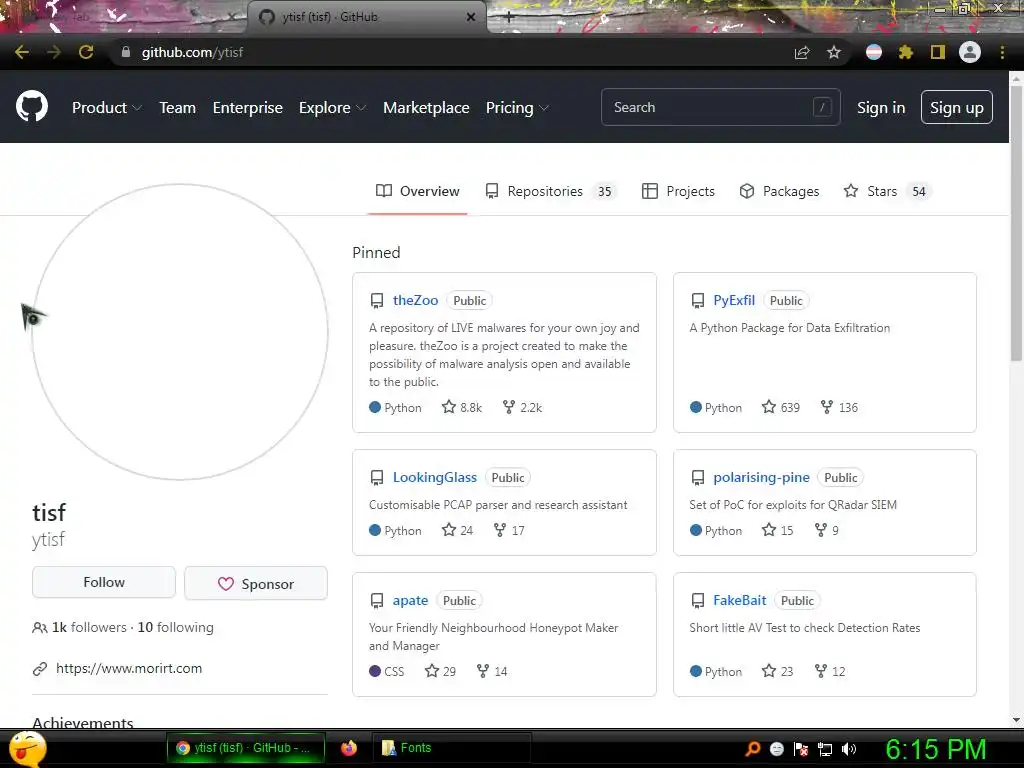1024x768 pixels.
Task: Click the fork count on FakeBait
Action: [x=830, y=671]
